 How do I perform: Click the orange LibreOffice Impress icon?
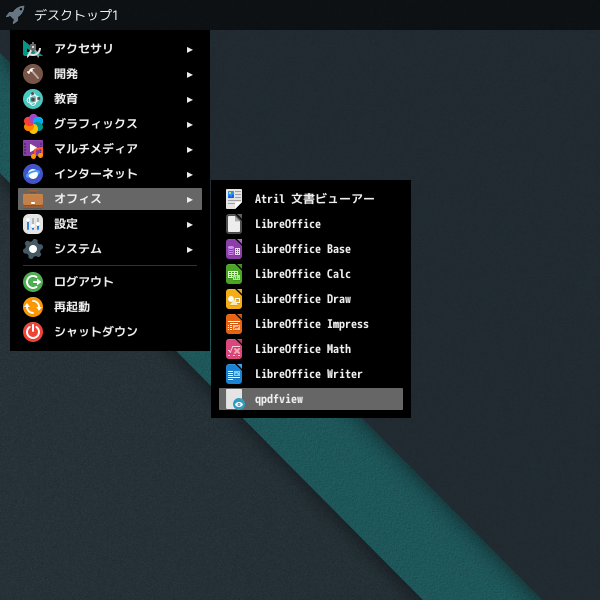tap(234, 324)
